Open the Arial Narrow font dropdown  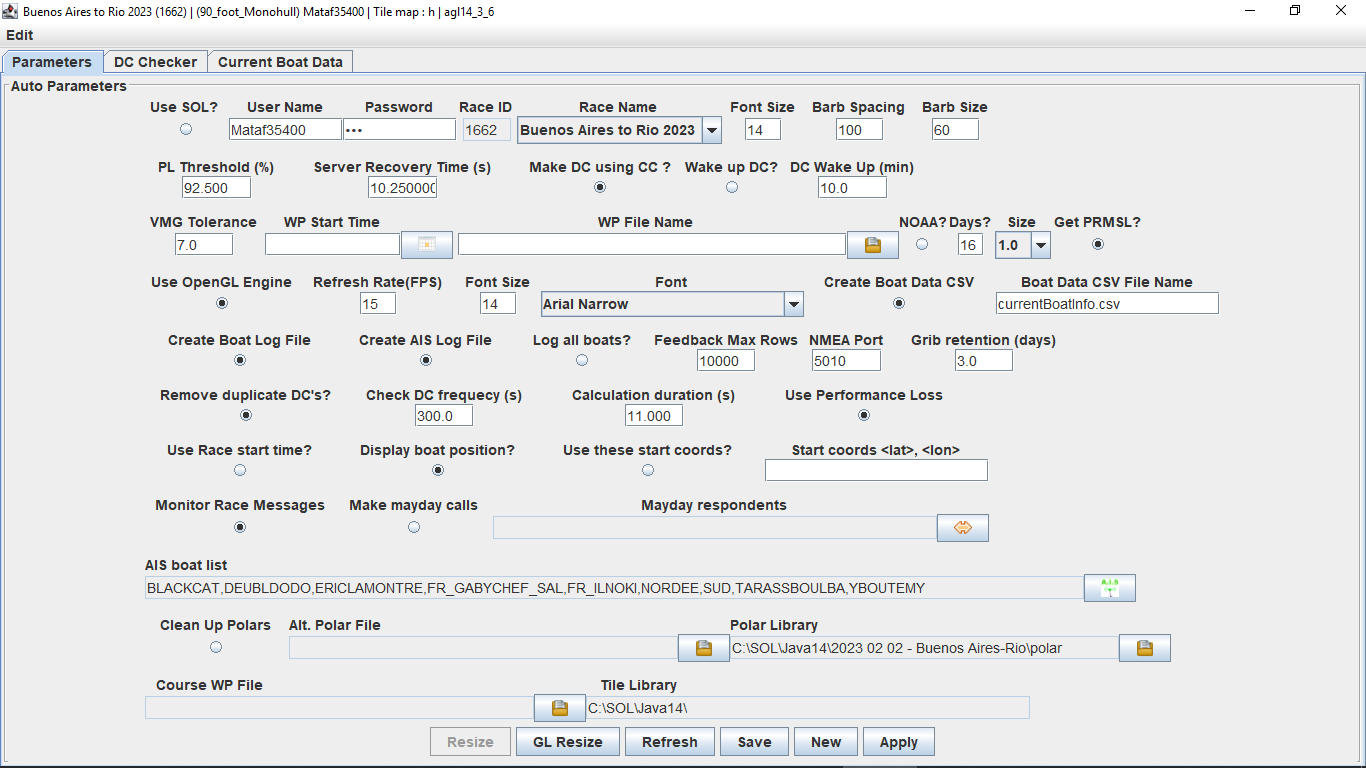[x=793, y=304]
